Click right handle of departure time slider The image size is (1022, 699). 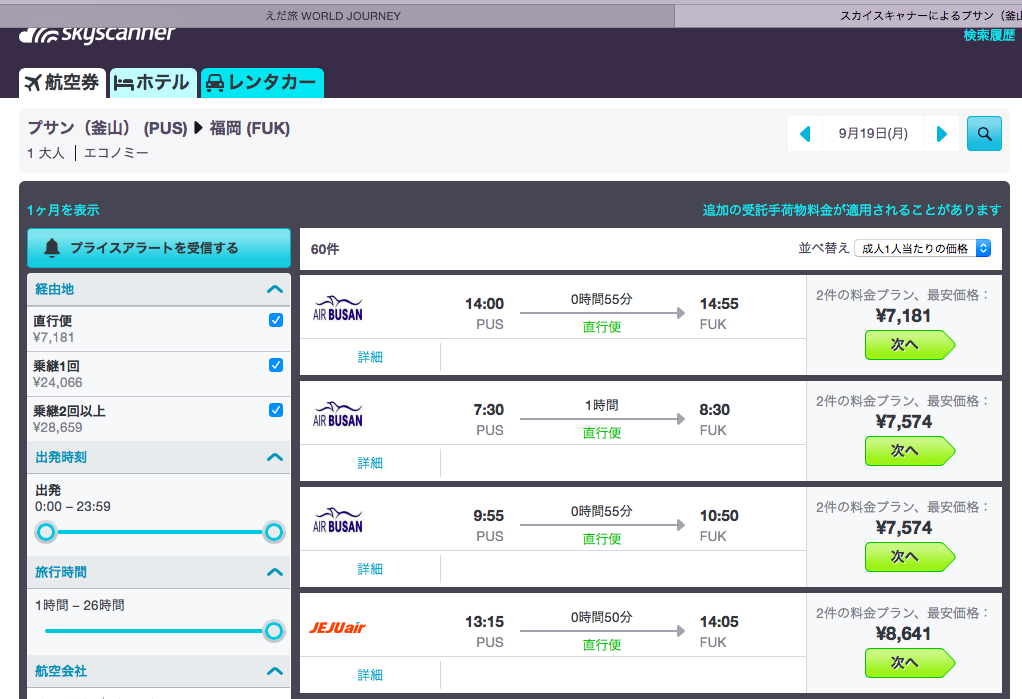click(274, 532)
